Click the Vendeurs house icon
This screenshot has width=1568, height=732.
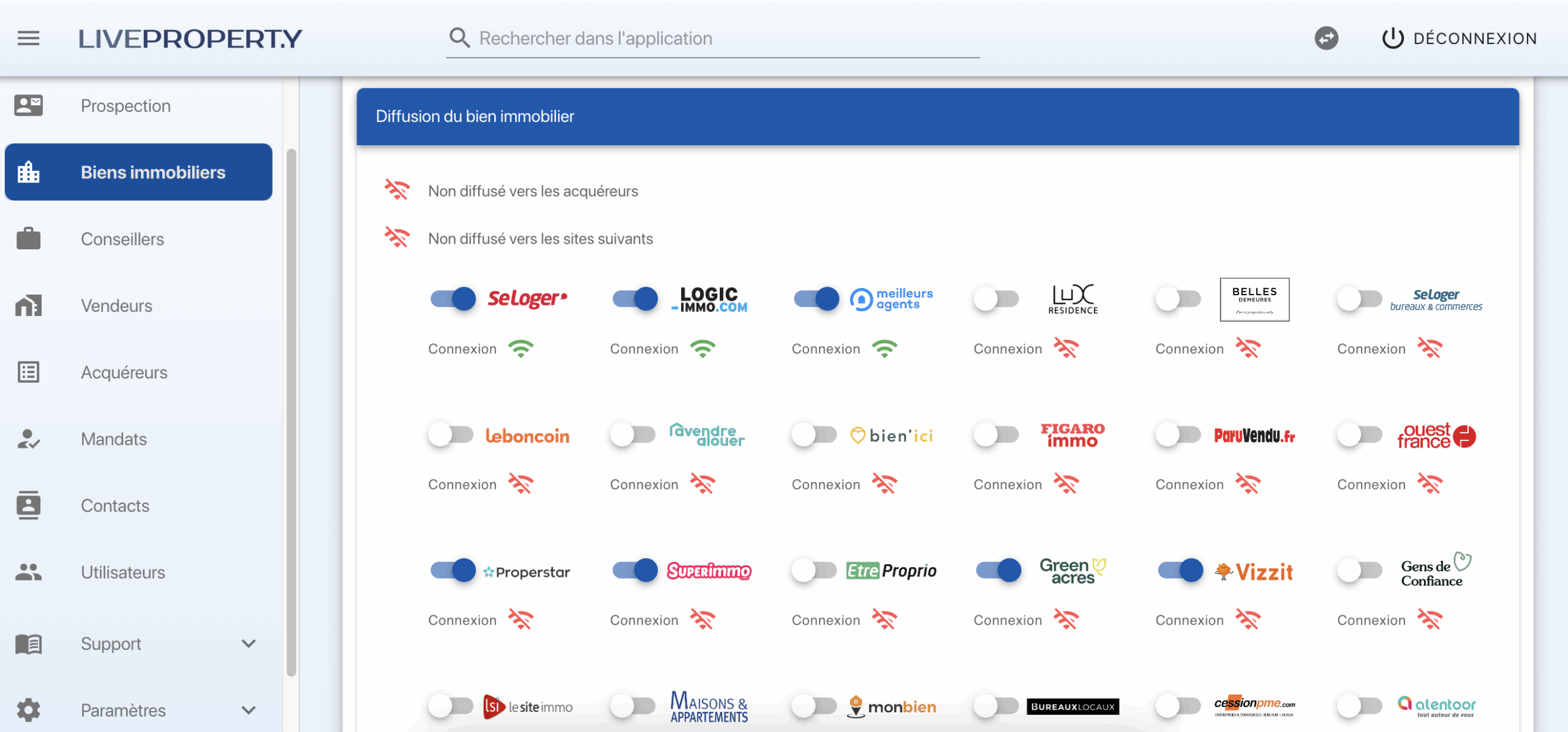pos(28,305)
